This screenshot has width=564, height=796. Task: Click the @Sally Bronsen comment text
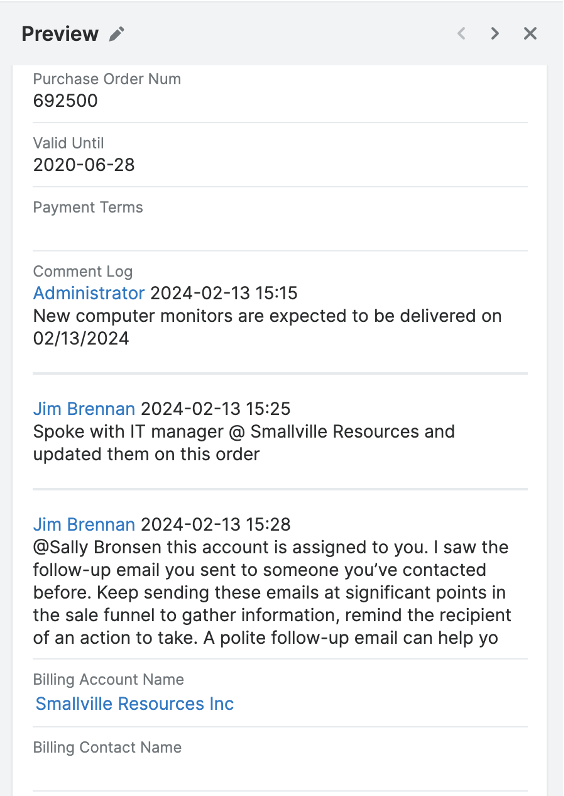pos(272,592)
